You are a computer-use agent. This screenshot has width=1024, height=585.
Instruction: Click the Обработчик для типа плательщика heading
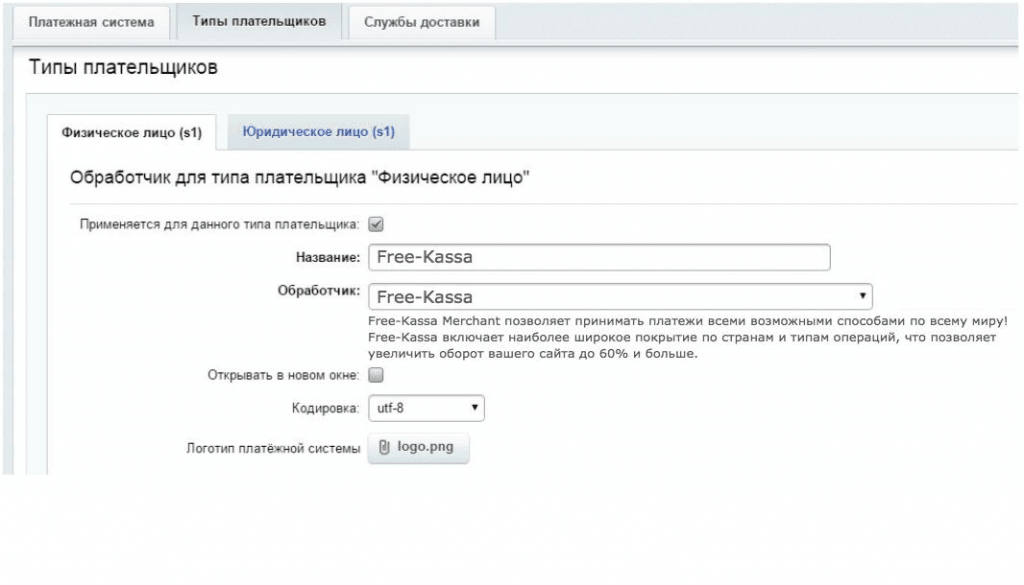pyautogui.click(x=300, y=178)
